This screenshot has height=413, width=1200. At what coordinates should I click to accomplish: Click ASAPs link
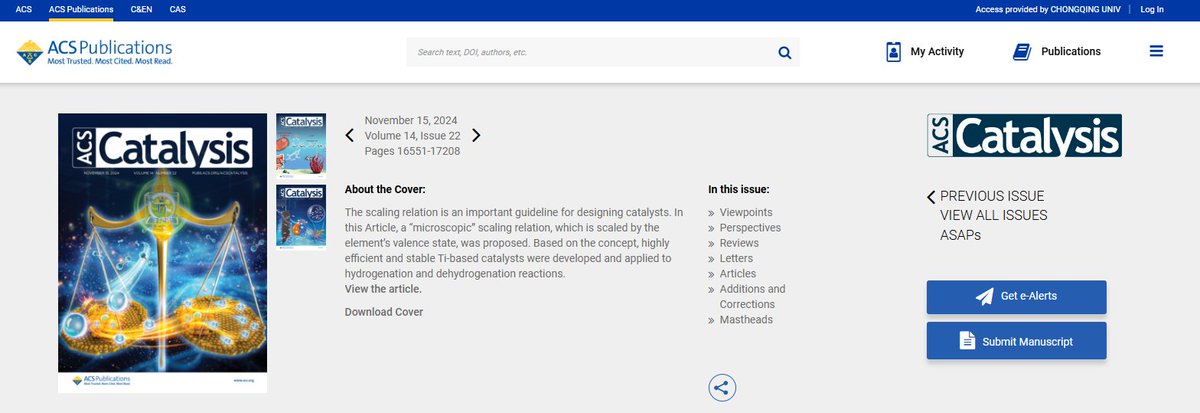click(x=961, y=235)
